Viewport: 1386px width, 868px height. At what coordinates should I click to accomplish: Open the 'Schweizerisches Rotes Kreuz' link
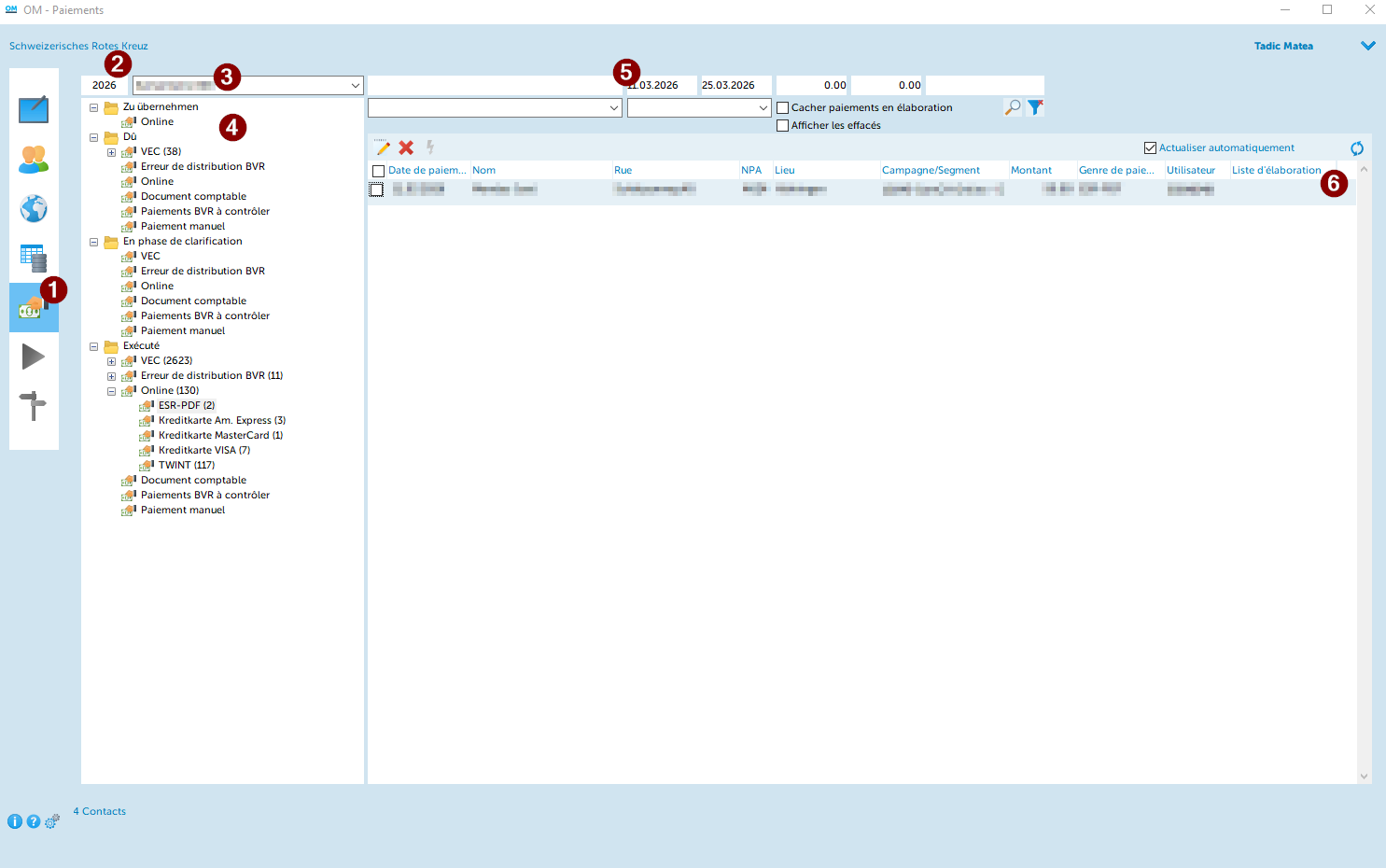[78, 46]
